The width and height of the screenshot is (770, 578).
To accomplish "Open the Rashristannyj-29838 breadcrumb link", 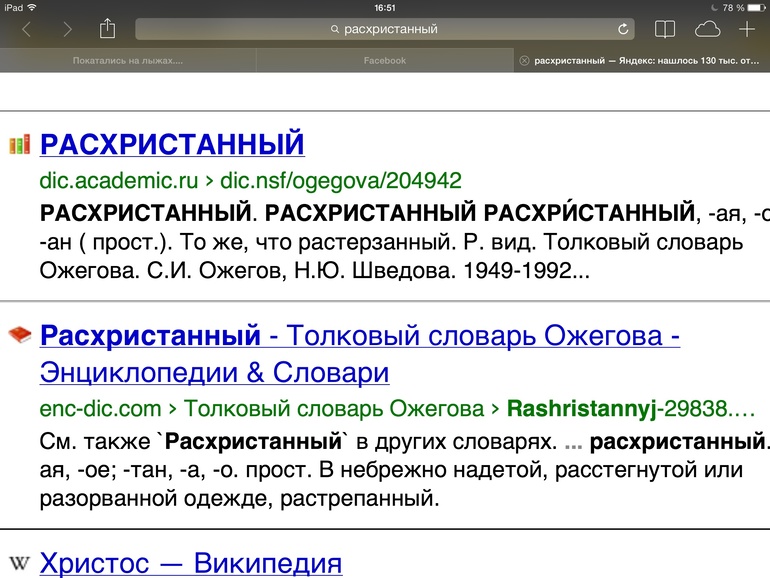I will click(631, 409).
